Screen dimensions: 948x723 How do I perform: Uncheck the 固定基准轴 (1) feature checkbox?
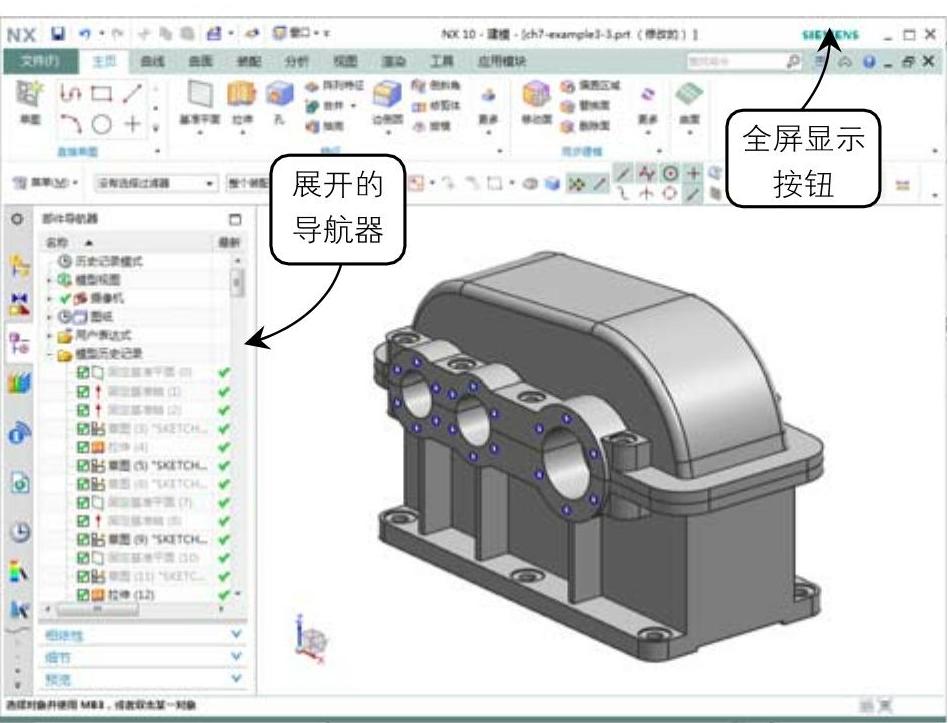[x=83, y=391]
